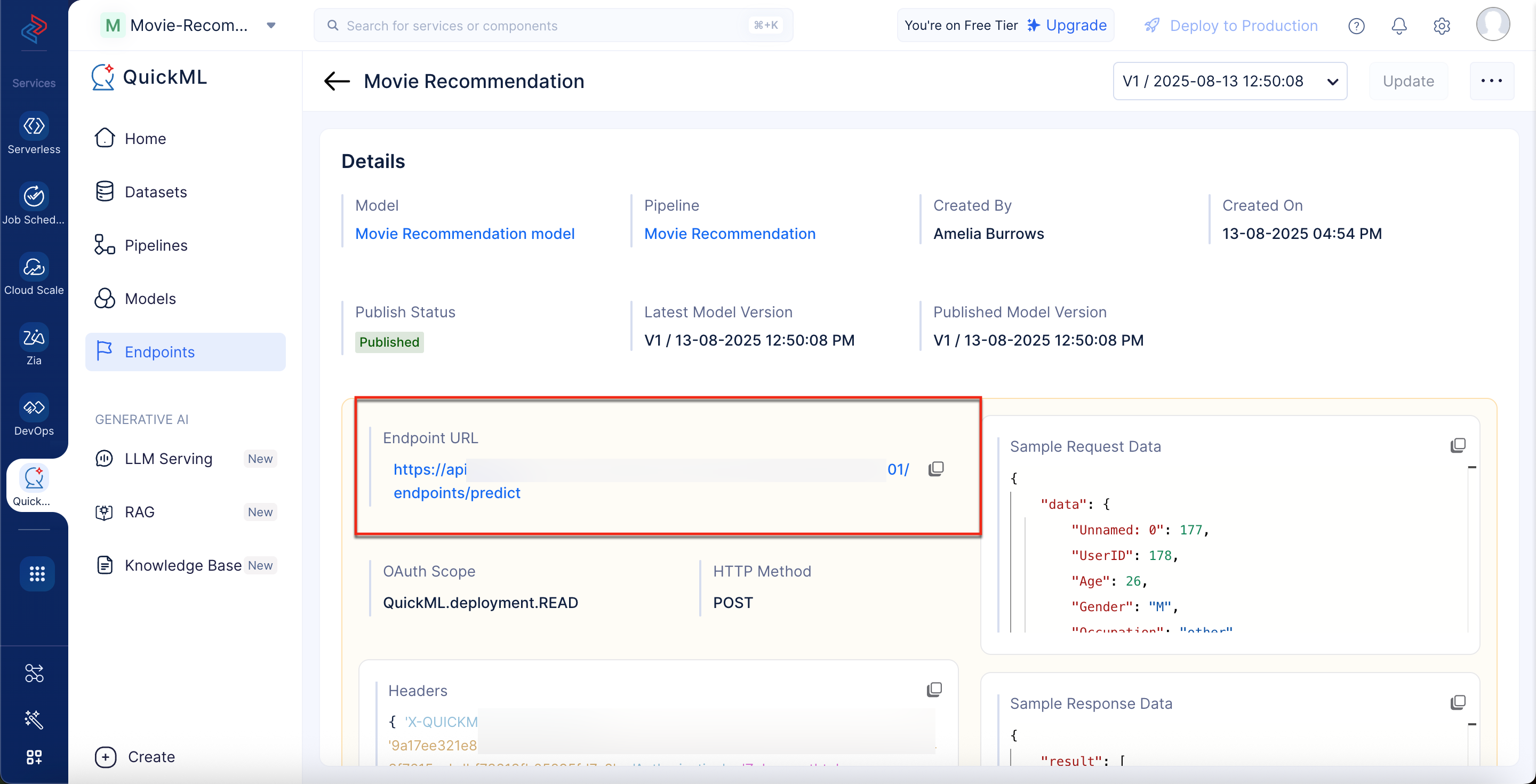Click the QuickML heading logo
The height and width of the screenshot is (784, 1536).
pyautogui.click(x=149, y=77)
